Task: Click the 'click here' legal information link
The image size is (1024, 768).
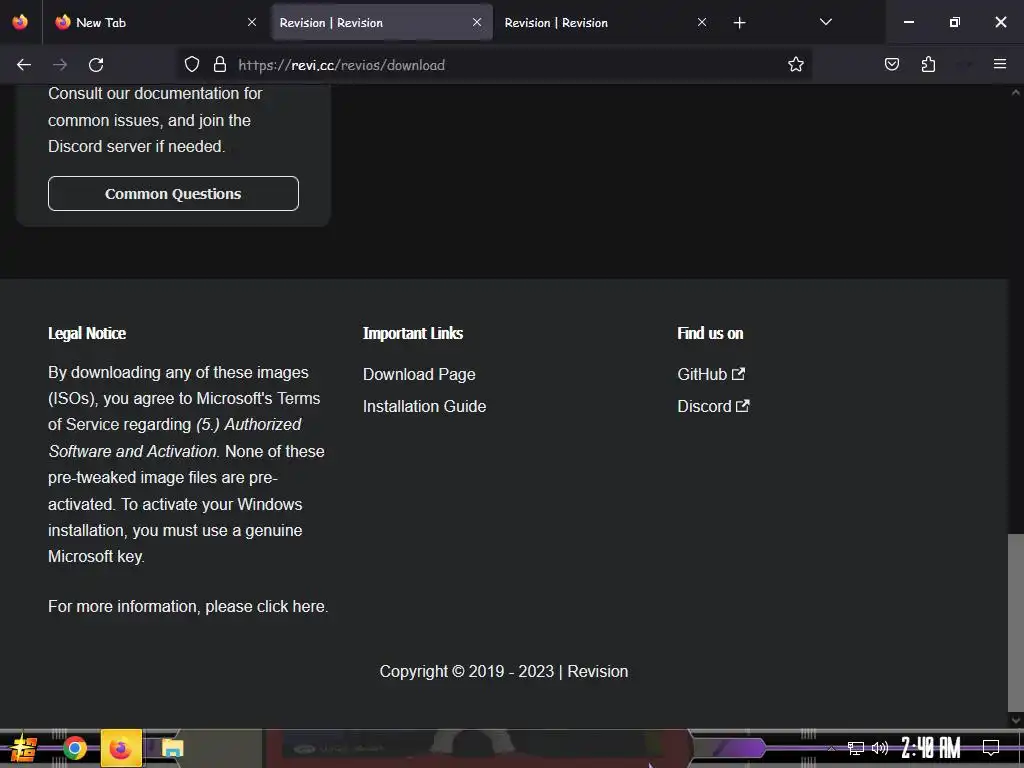Action: coord(291,606)
